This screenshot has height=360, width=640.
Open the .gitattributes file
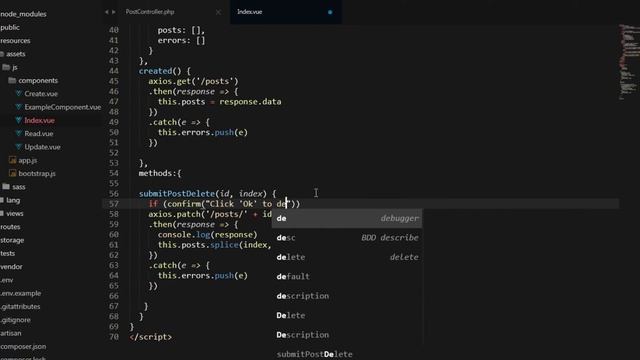click(x=20, y=307)
